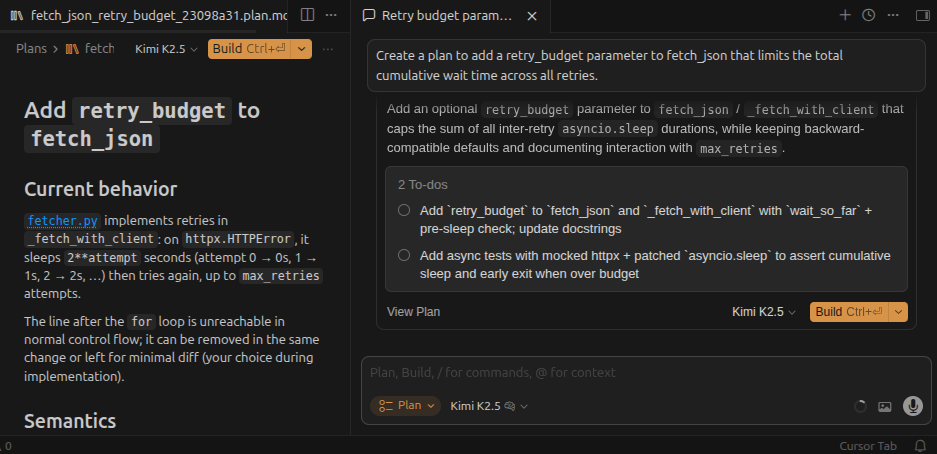Viewport: 937px width, 454px height.
Task: Start voice input with microphone icon
Action: coord(912,406)
